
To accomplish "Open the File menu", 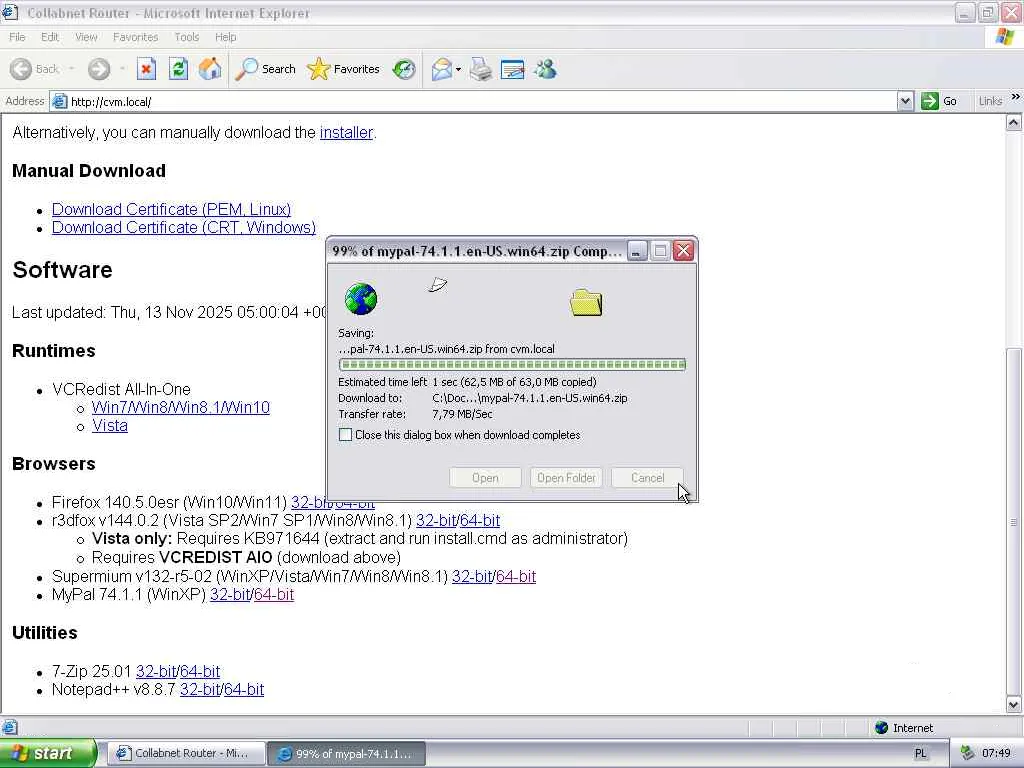I will (17, 37).
